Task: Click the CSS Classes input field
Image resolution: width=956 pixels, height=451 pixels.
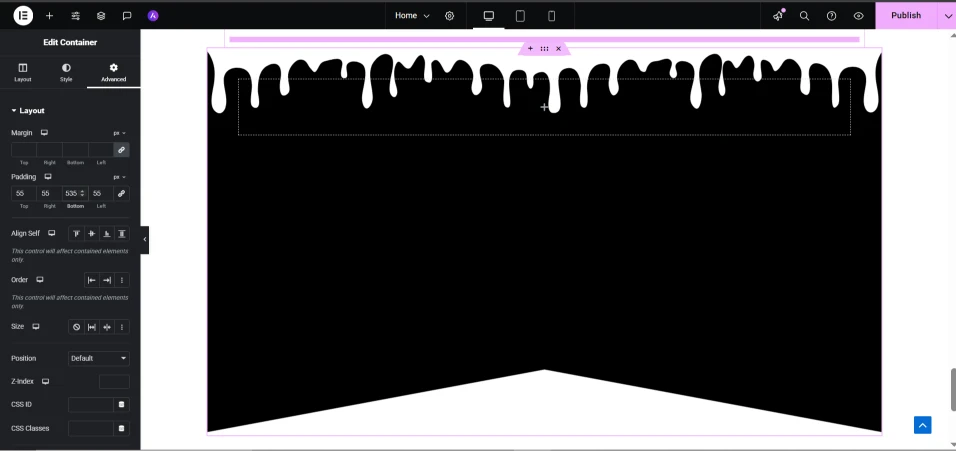Action: (x=91, y=428)
